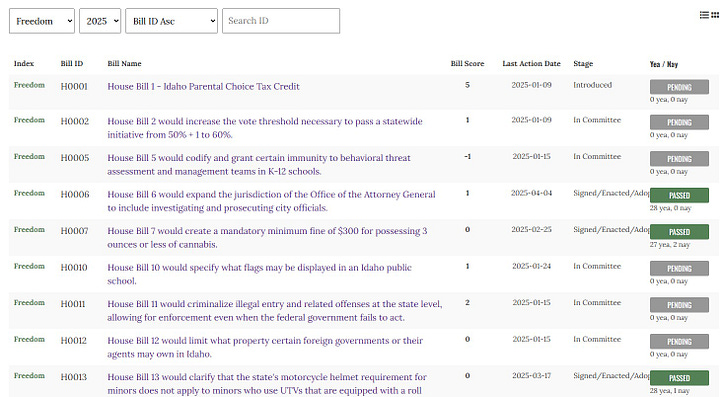Click the 2025-03-17 date for H0013
Image resolution: width=720 pixels, height=397 pixels.
coord(531,375)
